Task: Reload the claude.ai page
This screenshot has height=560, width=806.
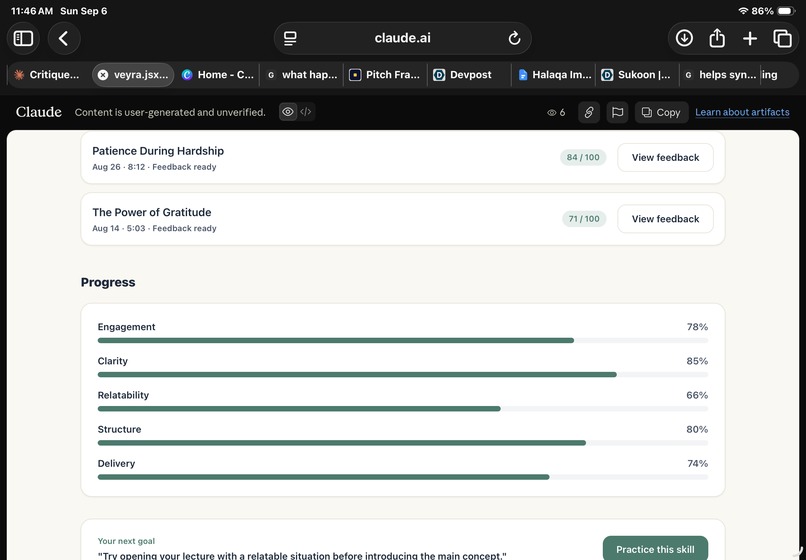Action: pos(514,39)
